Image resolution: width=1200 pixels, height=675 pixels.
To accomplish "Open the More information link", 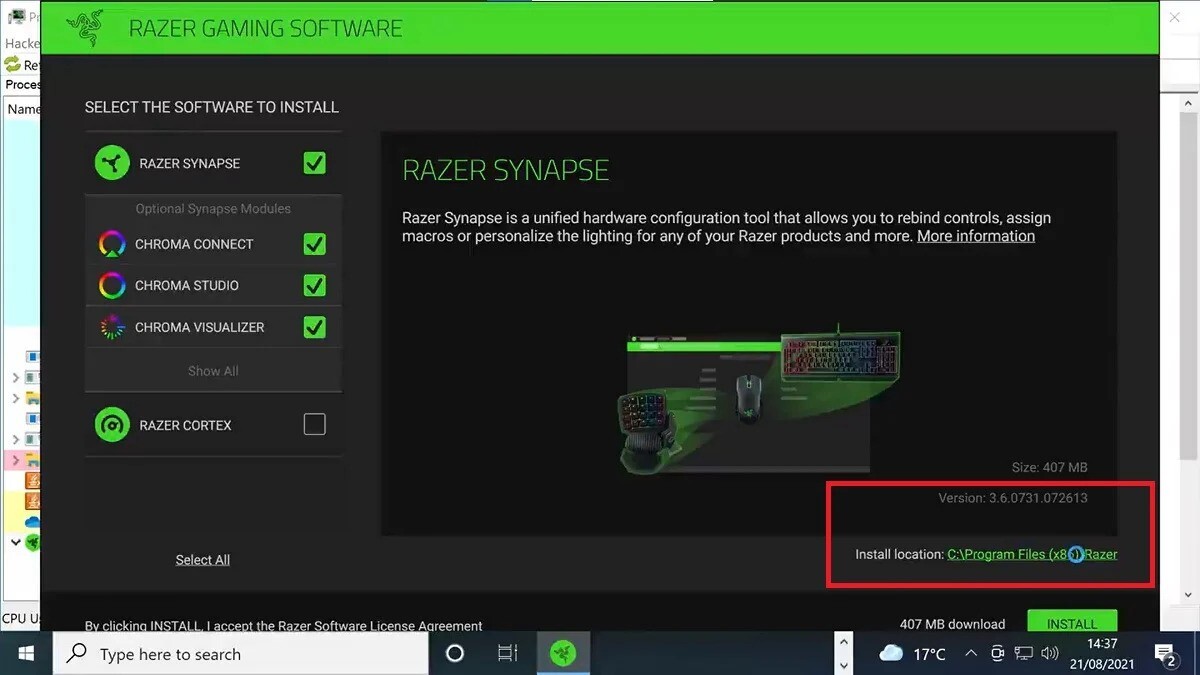I will (975, 236).
